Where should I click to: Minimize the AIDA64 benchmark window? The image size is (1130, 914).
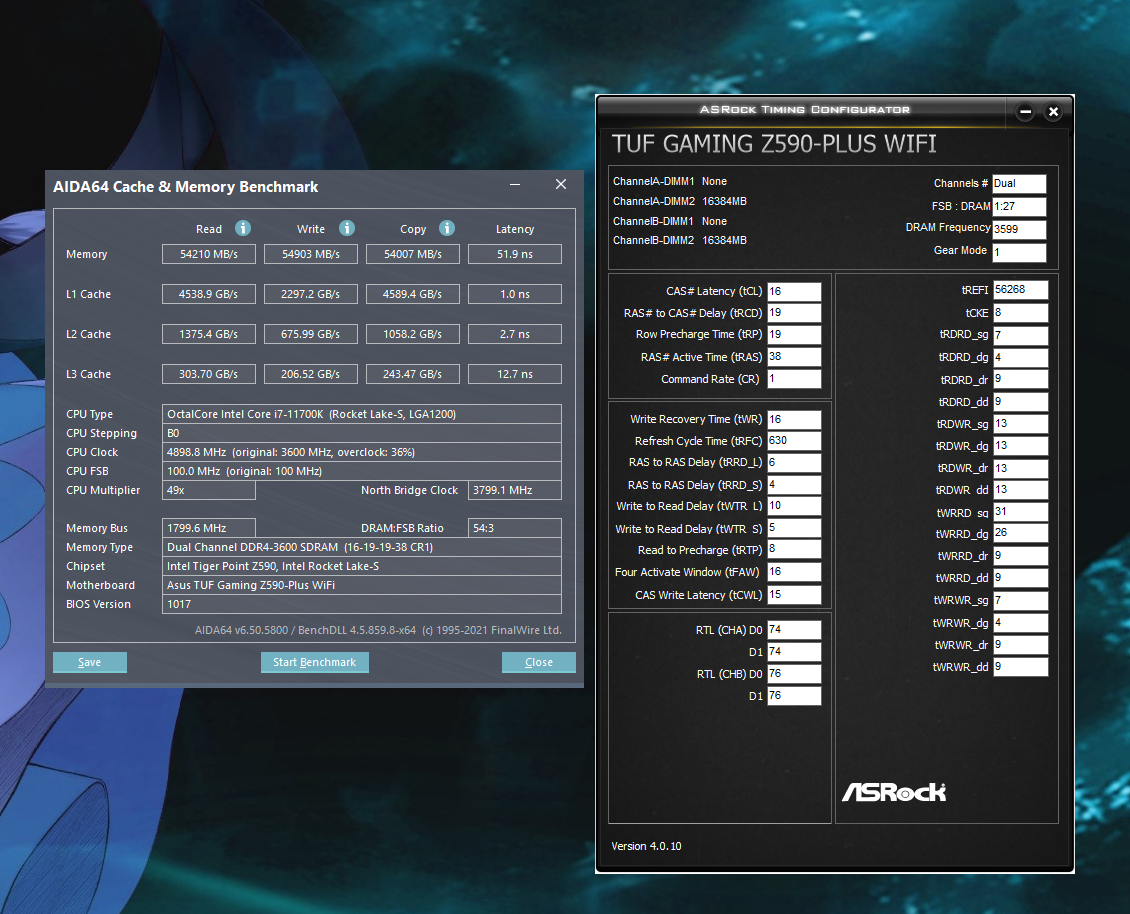(x=515, y=185)
